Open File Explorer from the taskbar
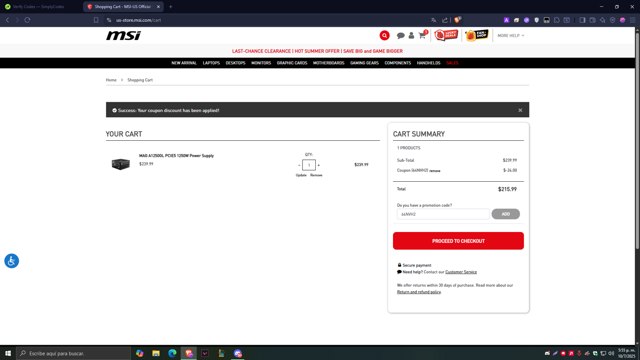Screen dimensions: 640x360 (x=156, y=353)
